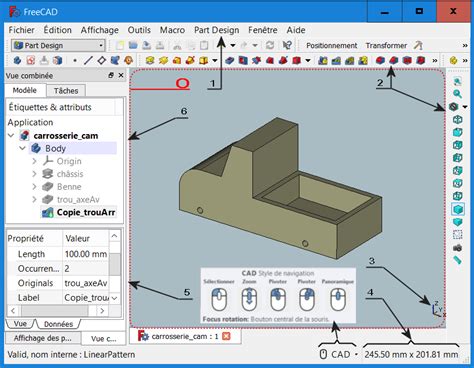Viewport: 474px width, 368px height.
Task: Click the box selection dashed-square icon
Action: pos(457,235)
